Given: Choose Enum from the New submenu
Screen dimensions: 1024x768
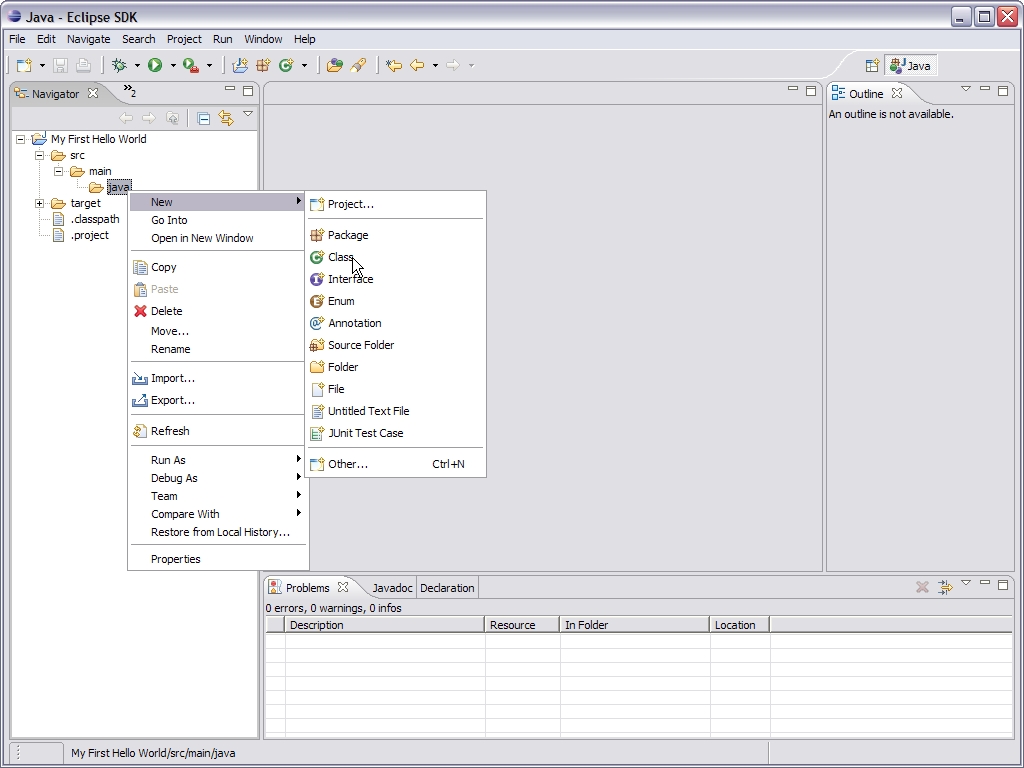Looking at the screenshot, I should click(x=396, y=301).
